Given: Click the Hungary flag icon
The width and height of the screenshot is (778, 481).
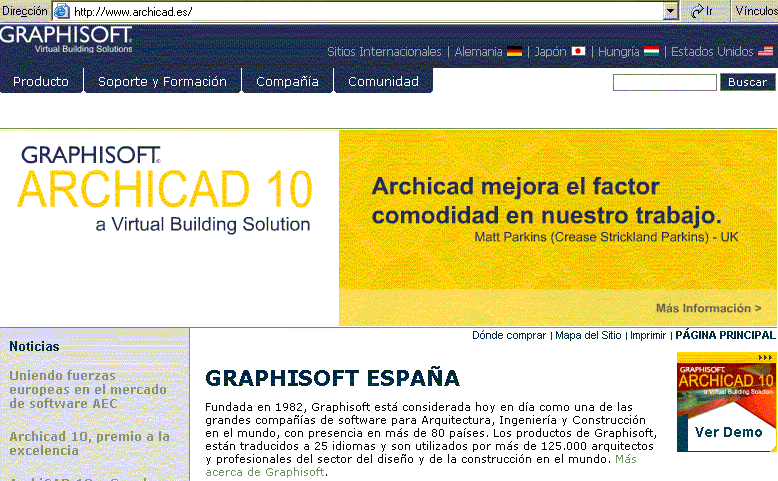Looking at the screenshot, I should (650, 51).
